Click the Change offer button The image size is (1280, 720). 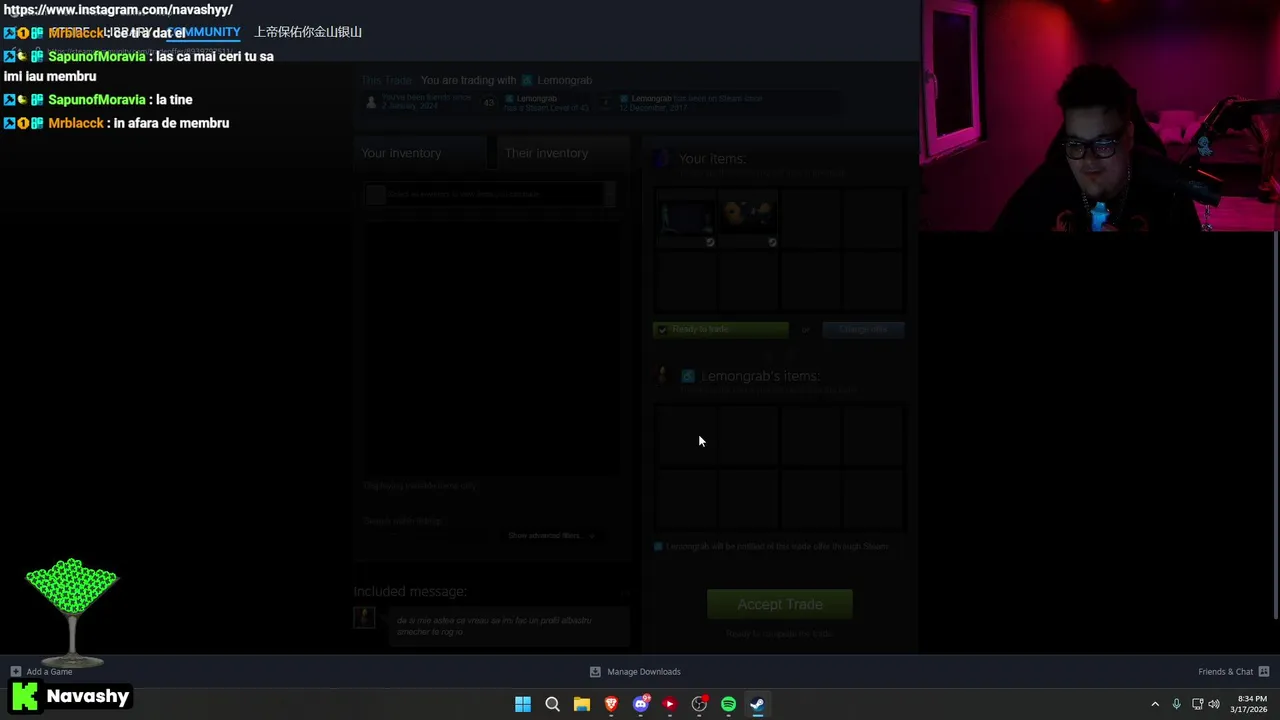coord(863,329)
